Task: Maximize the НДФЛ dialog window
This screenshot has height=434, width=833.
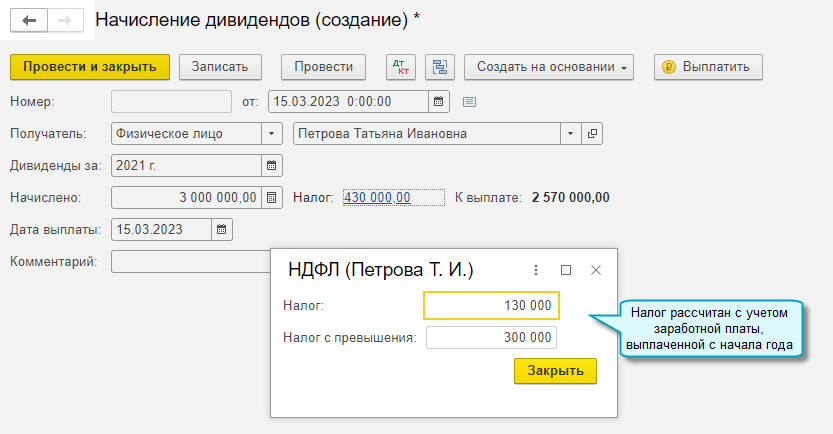Action: click(566, 270)
